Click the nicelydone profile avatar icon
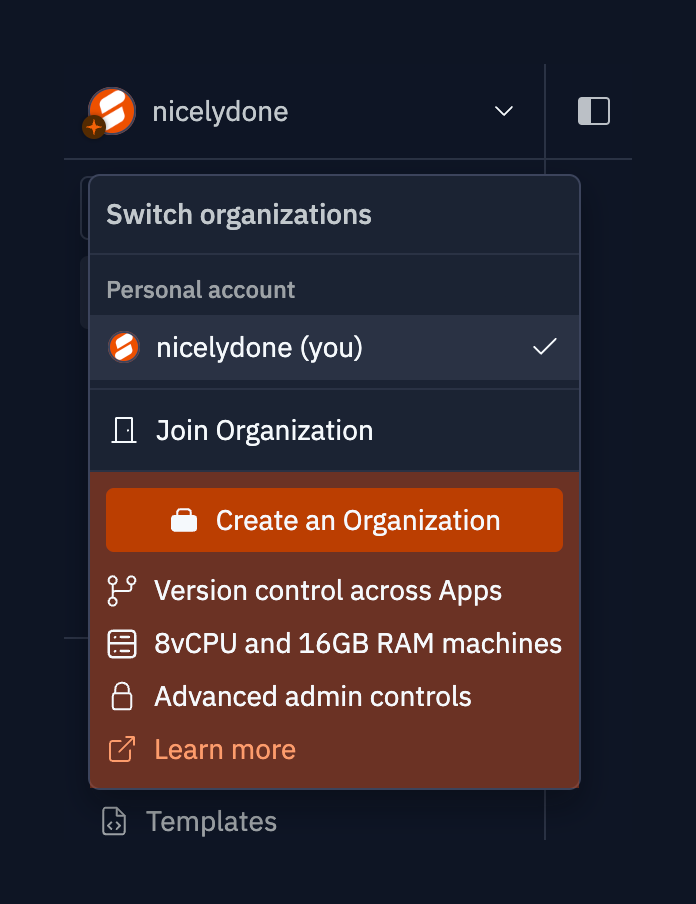 [x=108, y=111]
